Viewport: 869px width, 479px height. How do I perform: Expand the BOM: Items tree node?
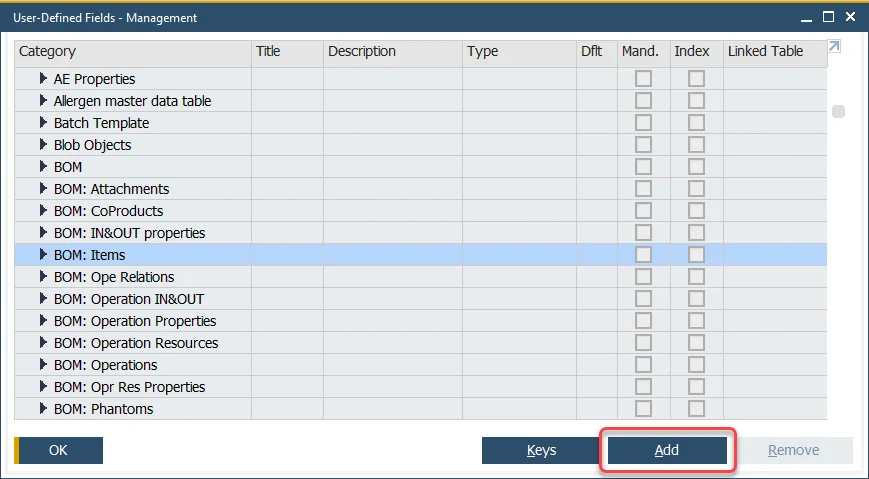pos(43,255)
